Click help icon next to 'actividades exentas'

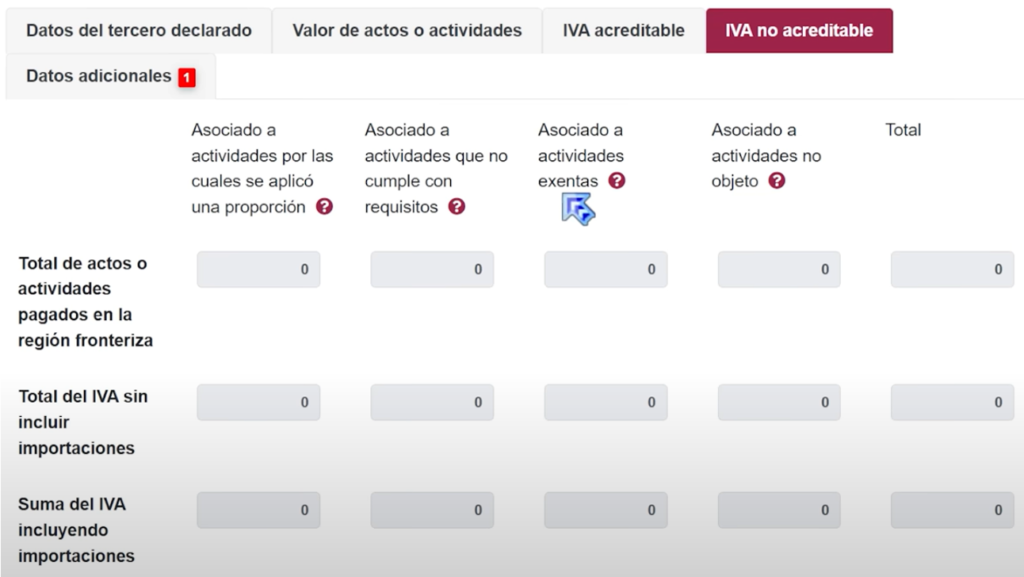pos(617,181)
